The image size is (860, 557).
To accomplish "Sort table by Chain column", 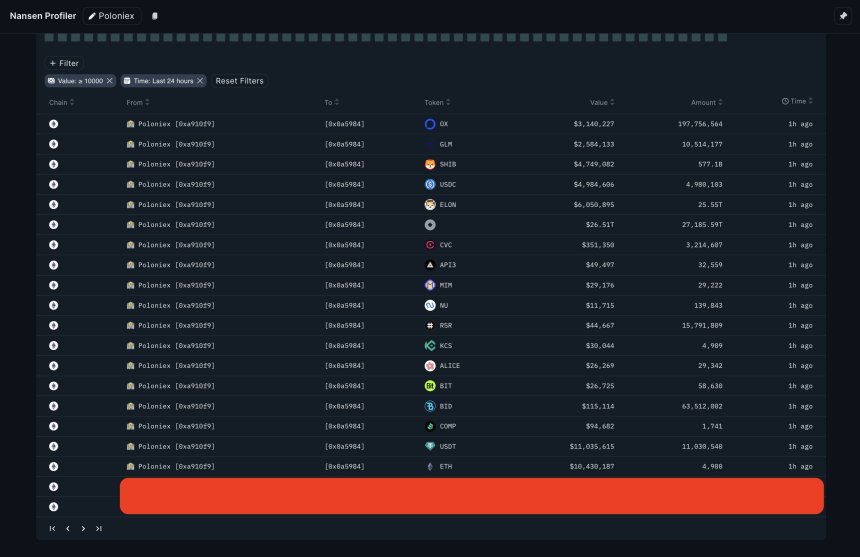I will click(61, 103).
